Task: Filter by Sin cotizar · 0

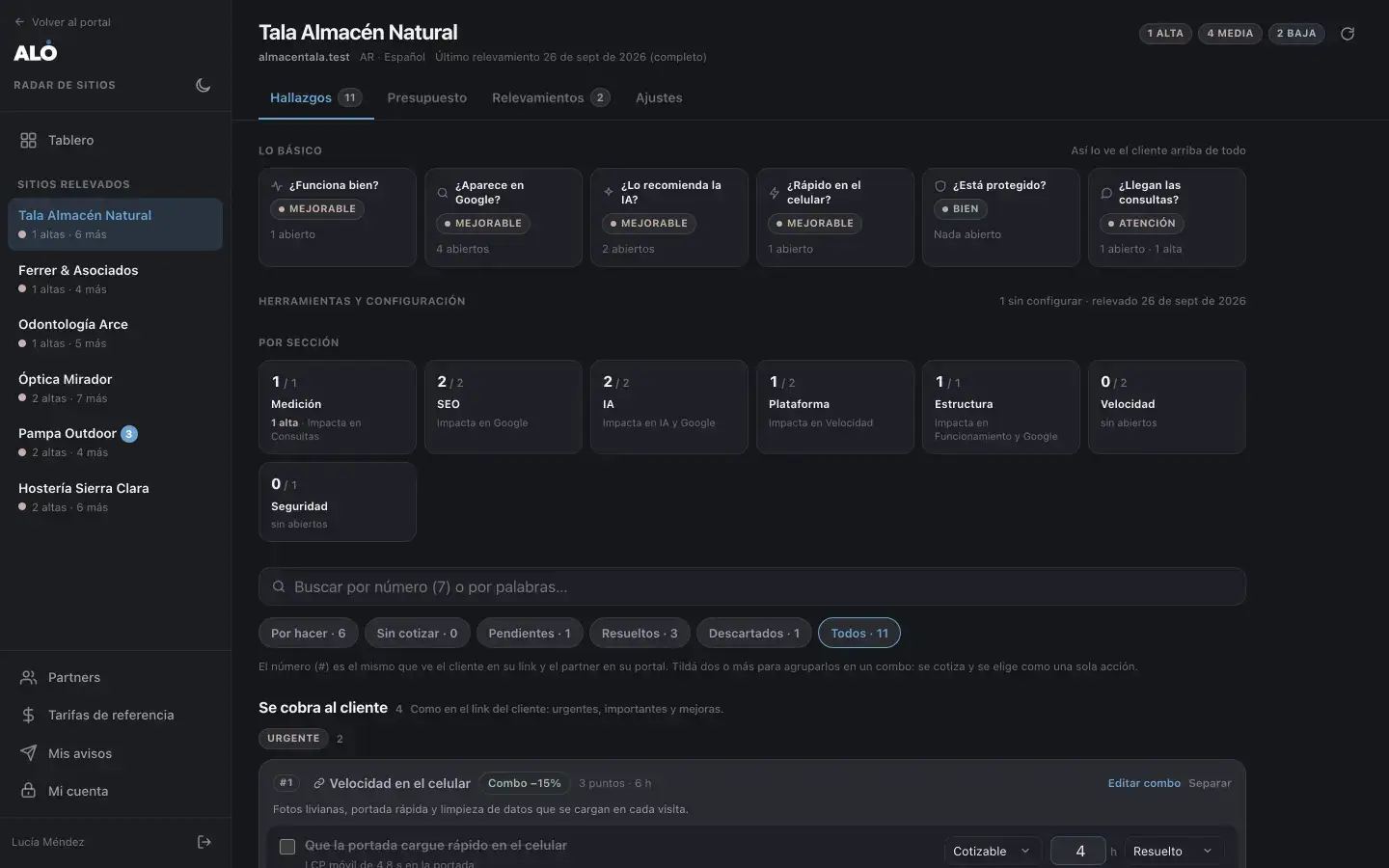Action: 417,634
